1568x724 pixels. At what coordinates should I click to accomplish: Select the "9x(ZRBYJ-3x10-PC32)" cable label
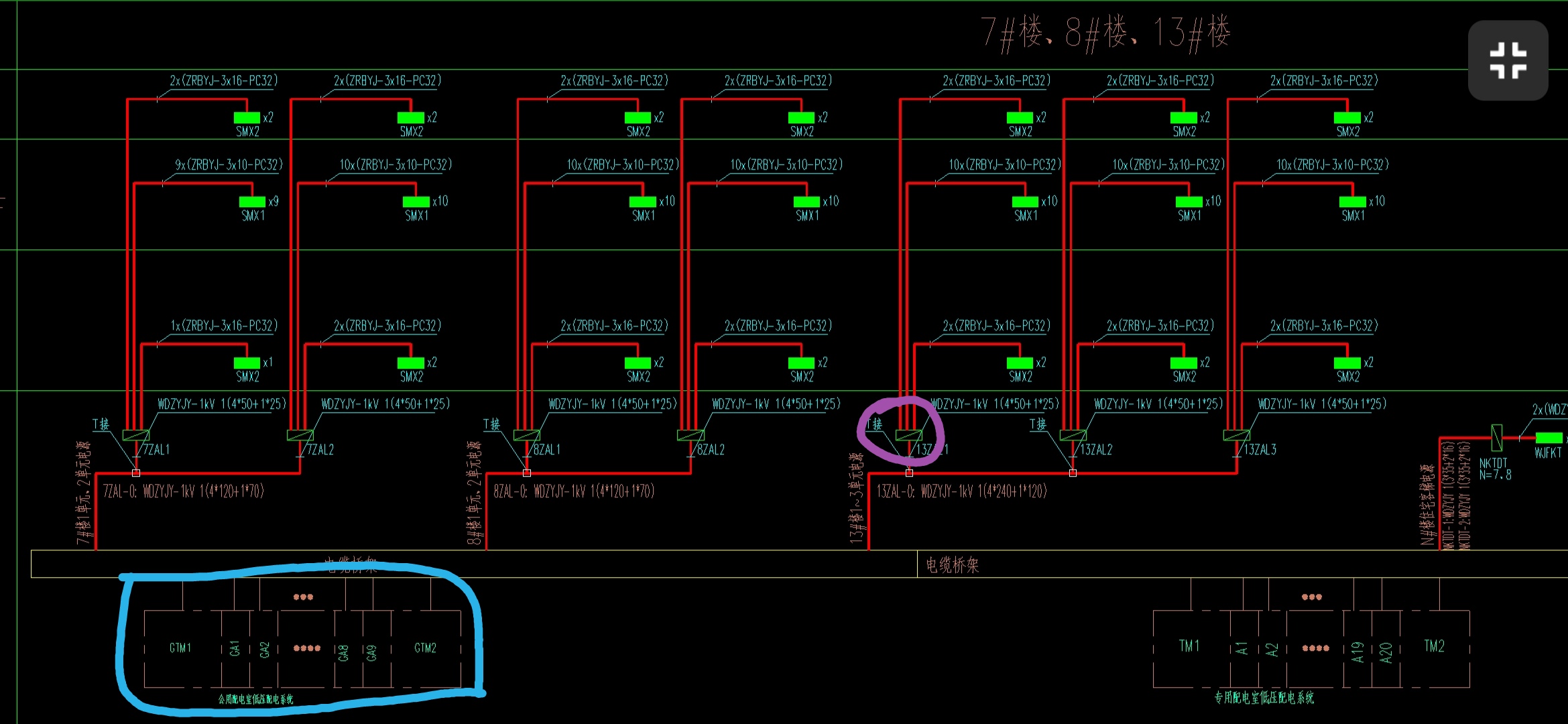click(229, 164)
